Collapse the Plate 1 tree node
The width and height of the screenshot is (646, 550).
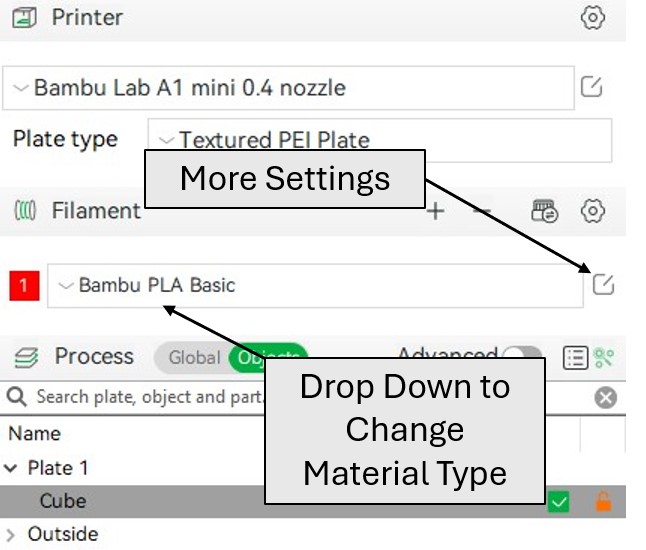pyautogui.click(x=10, y=468)
